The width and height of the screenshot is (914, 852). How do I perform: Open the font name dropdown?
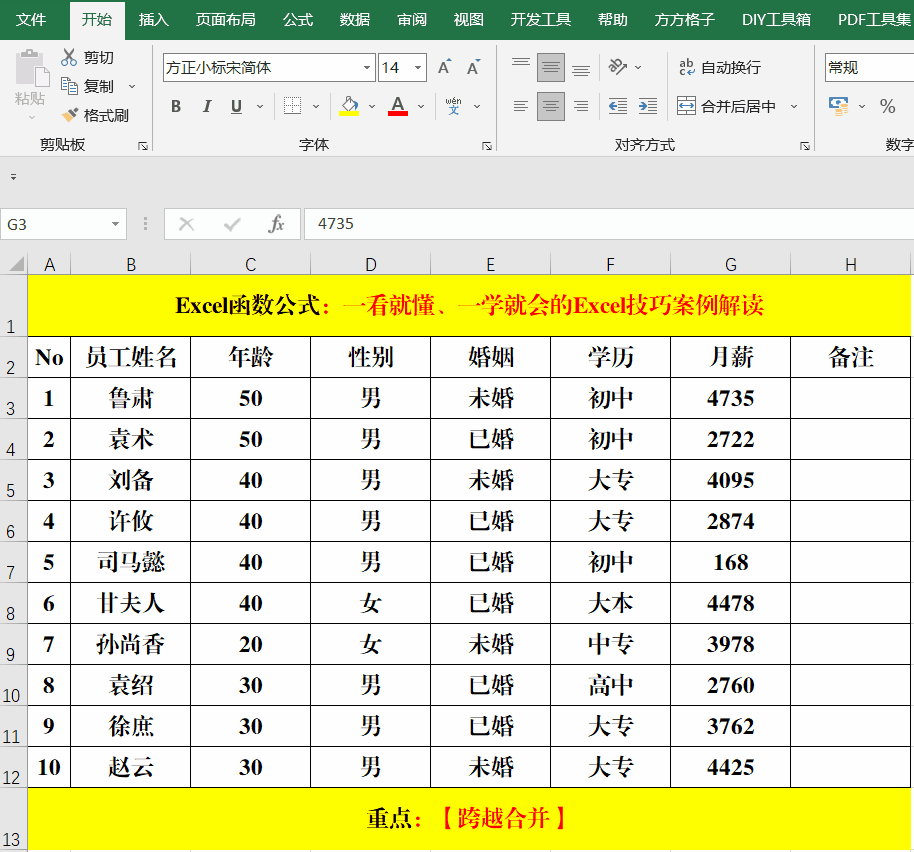[366, 68]
